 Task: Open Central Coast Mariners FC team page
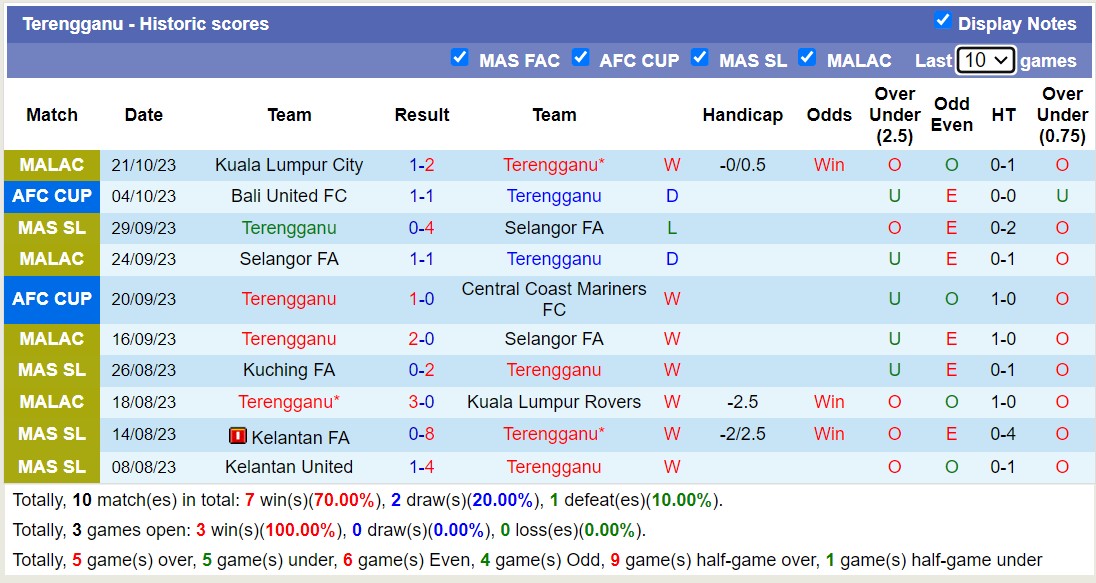(554, 299)
